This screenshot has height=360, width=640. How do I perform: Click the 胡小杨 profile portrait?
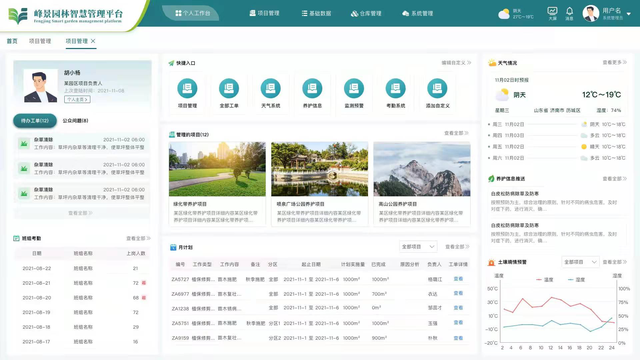[40, 86]
